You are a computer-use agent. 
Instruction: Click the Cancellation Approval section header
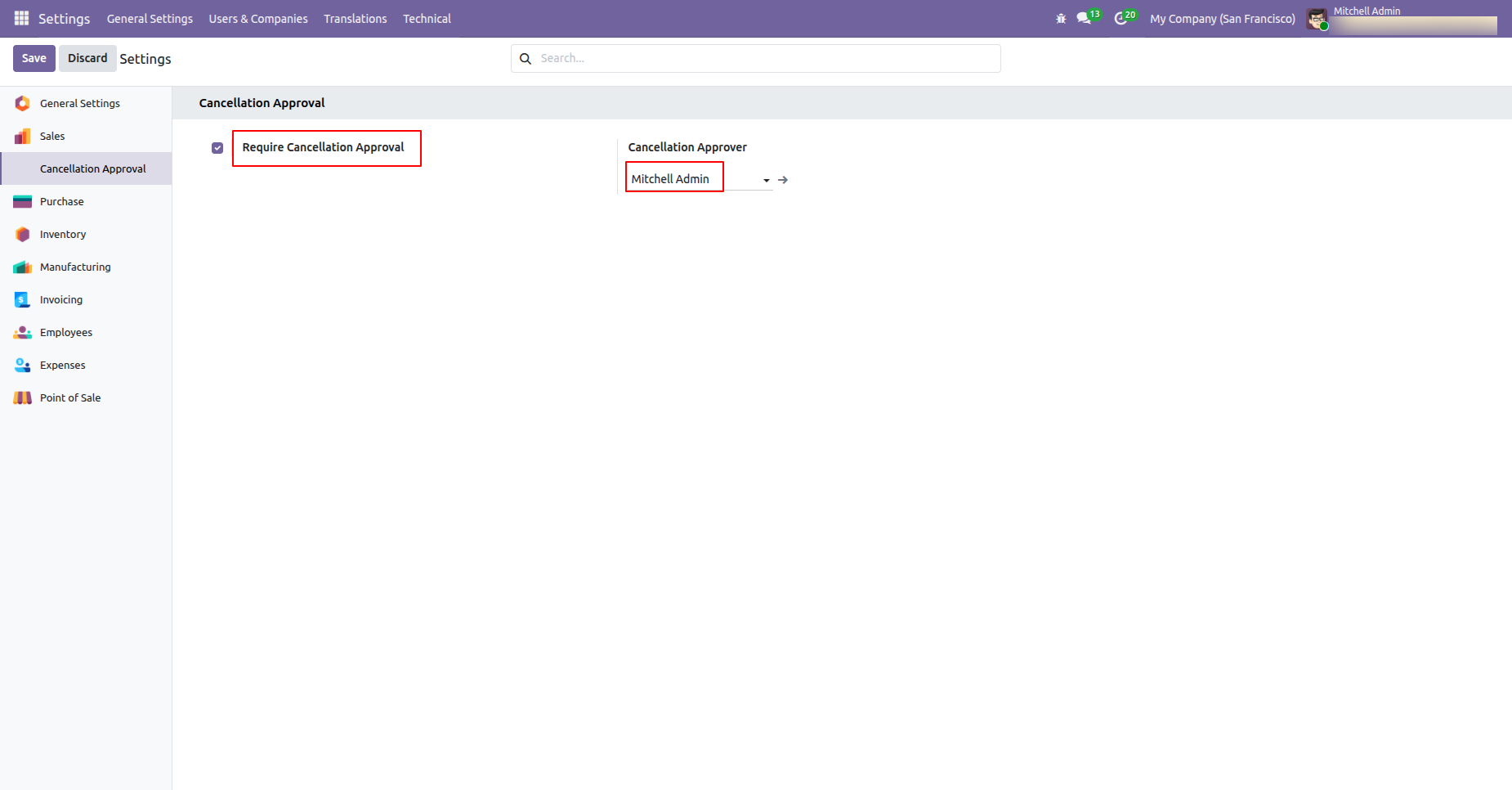pos(262,103)
